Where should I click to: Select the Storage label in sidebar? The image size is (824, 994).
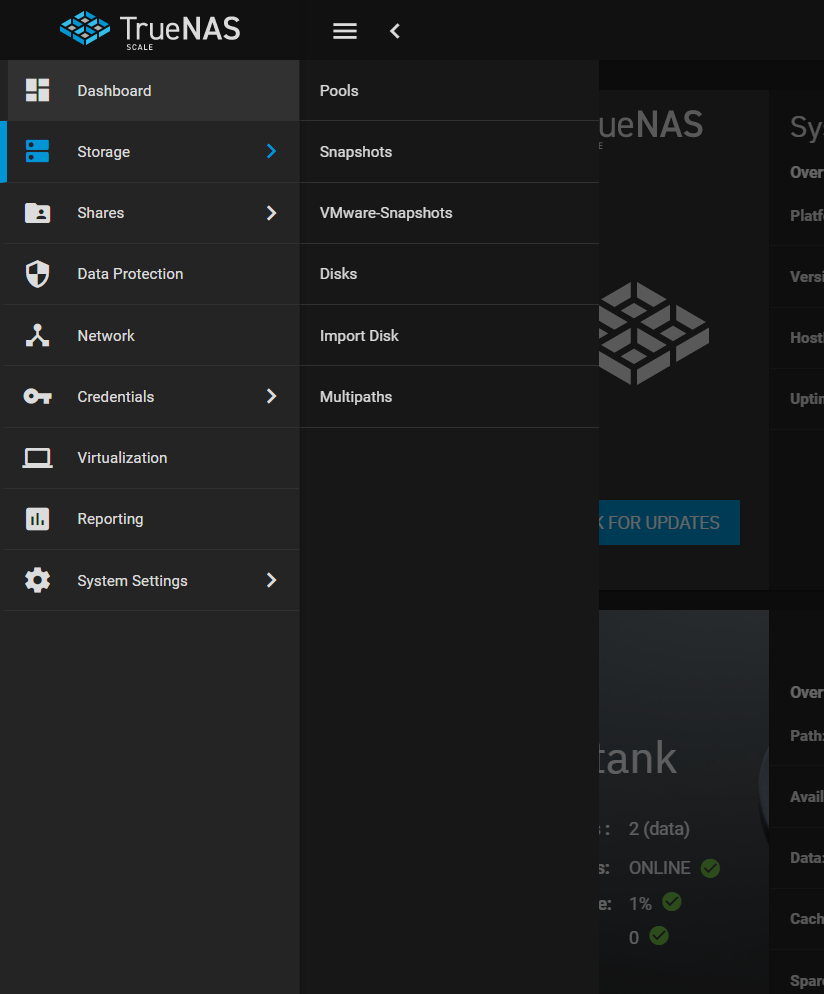coord(103,152)
